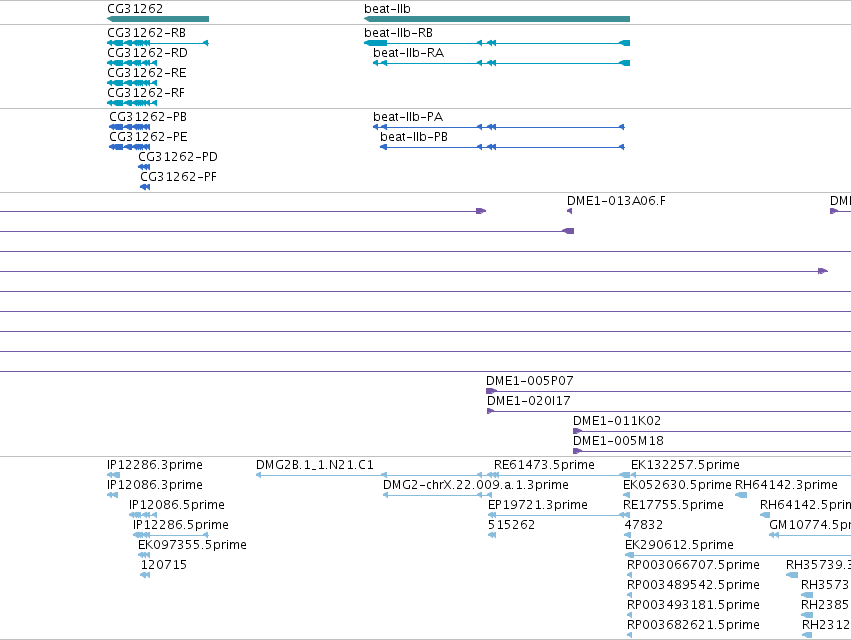
Task: Select the RP003066707.5prime EST label
Action: [x=693, y=565]
